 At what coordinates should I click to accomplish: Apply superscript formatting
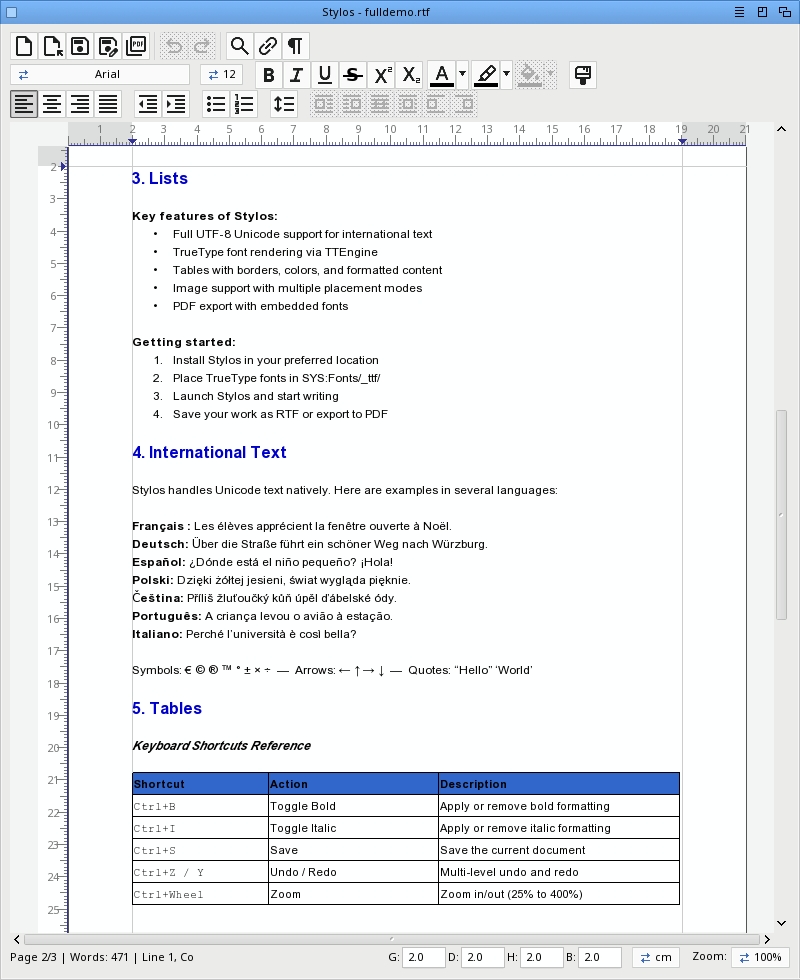pos(382,75)
